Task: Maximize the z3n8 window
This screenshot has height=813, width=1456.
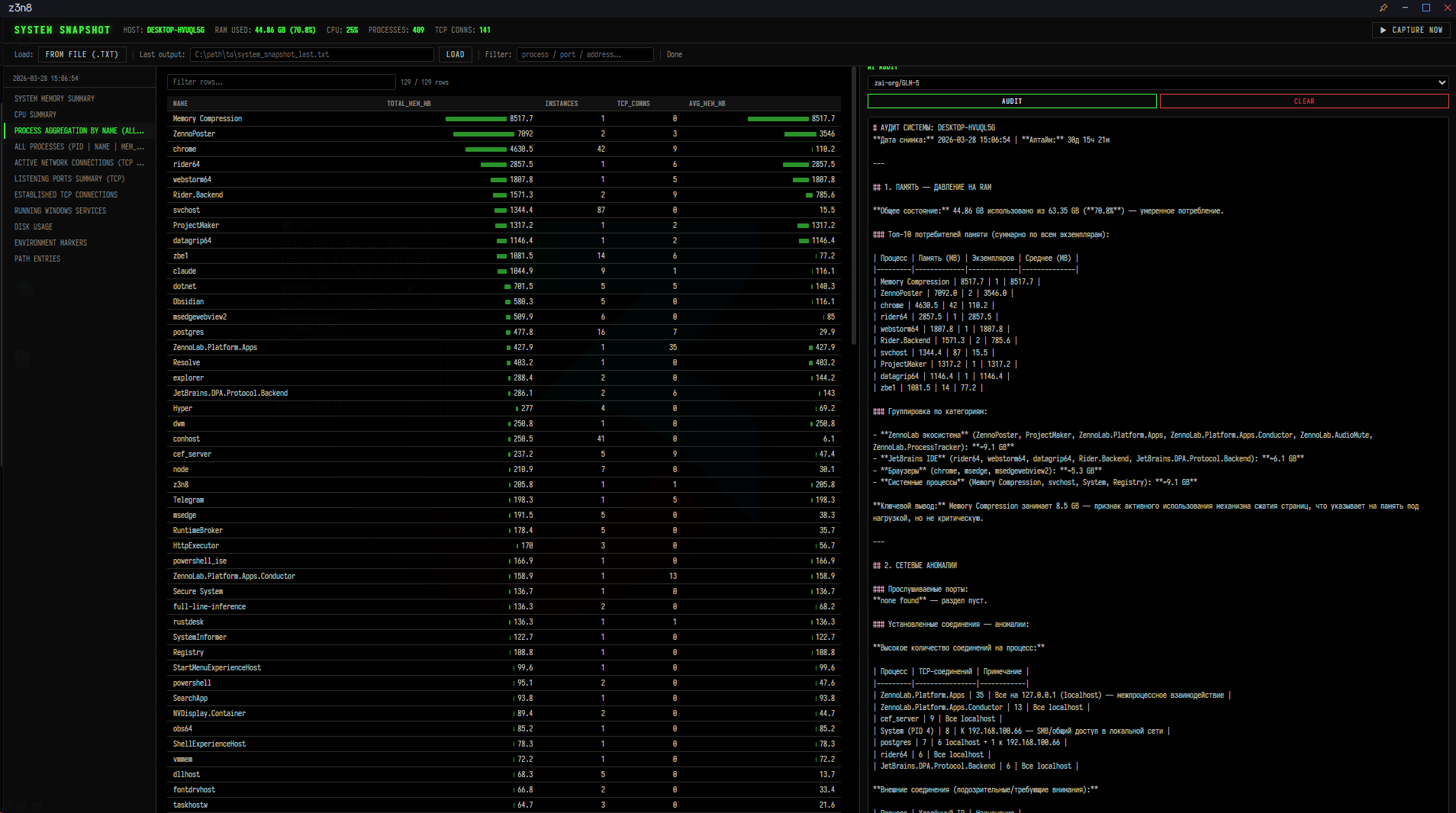Action: 1425,8
